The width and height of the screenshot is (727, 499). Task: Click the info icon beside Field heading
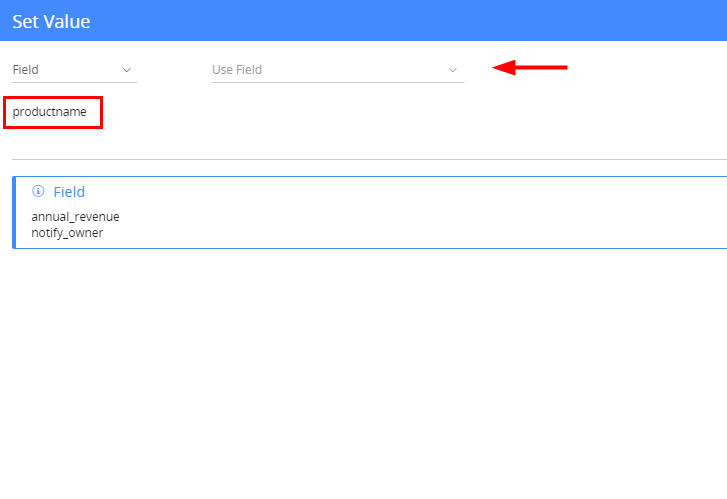[x=38, y=191]
